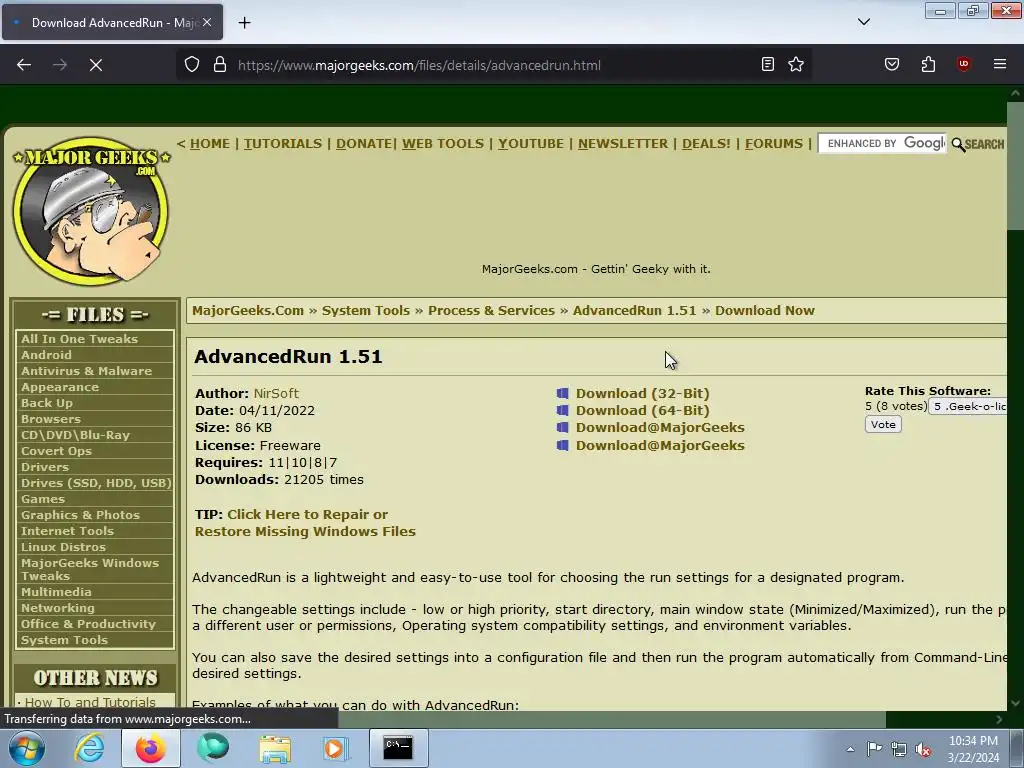The height and width of the screenshot is (768, 1024).
Task: Open FORUMS in the top navigation
Action: (774, 144)
